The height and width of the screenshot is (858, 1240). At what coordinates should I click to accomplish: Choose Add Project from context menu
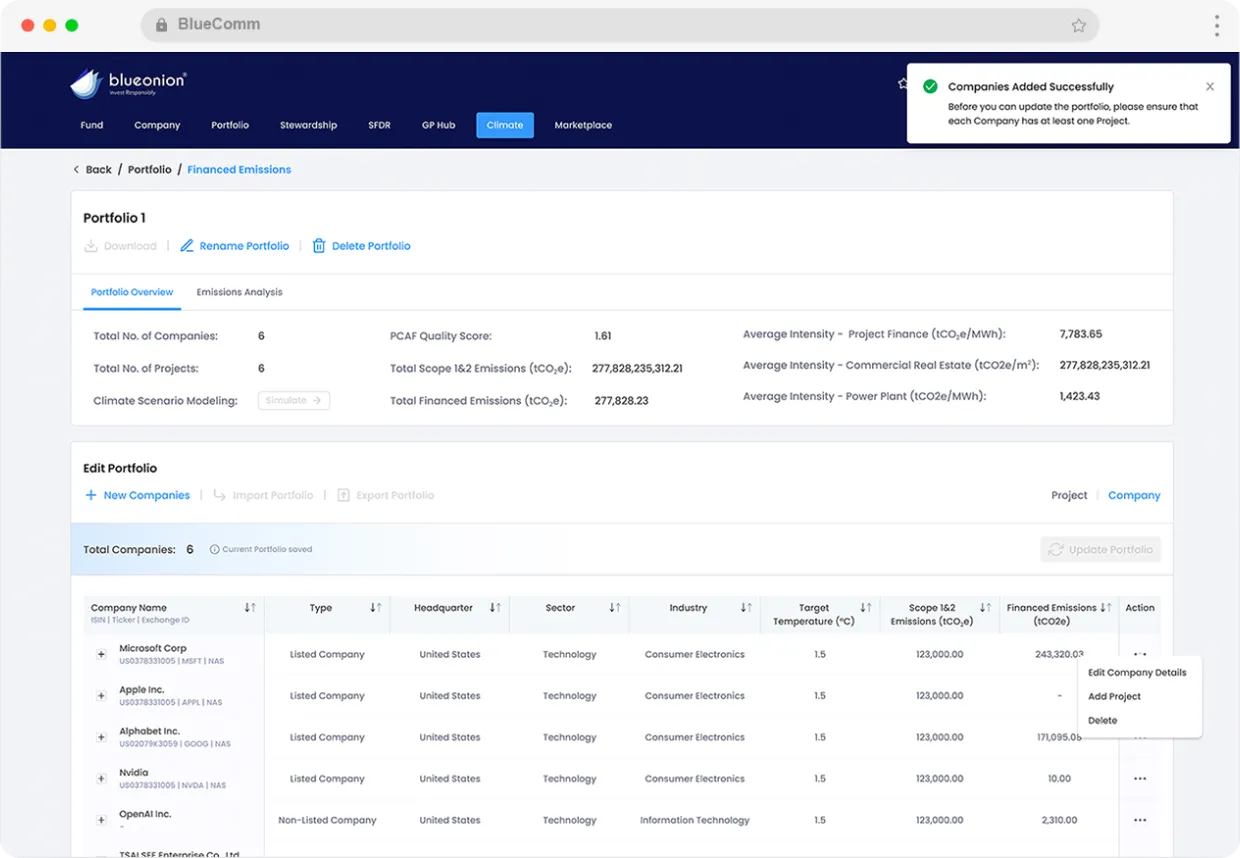point(1114,697)
